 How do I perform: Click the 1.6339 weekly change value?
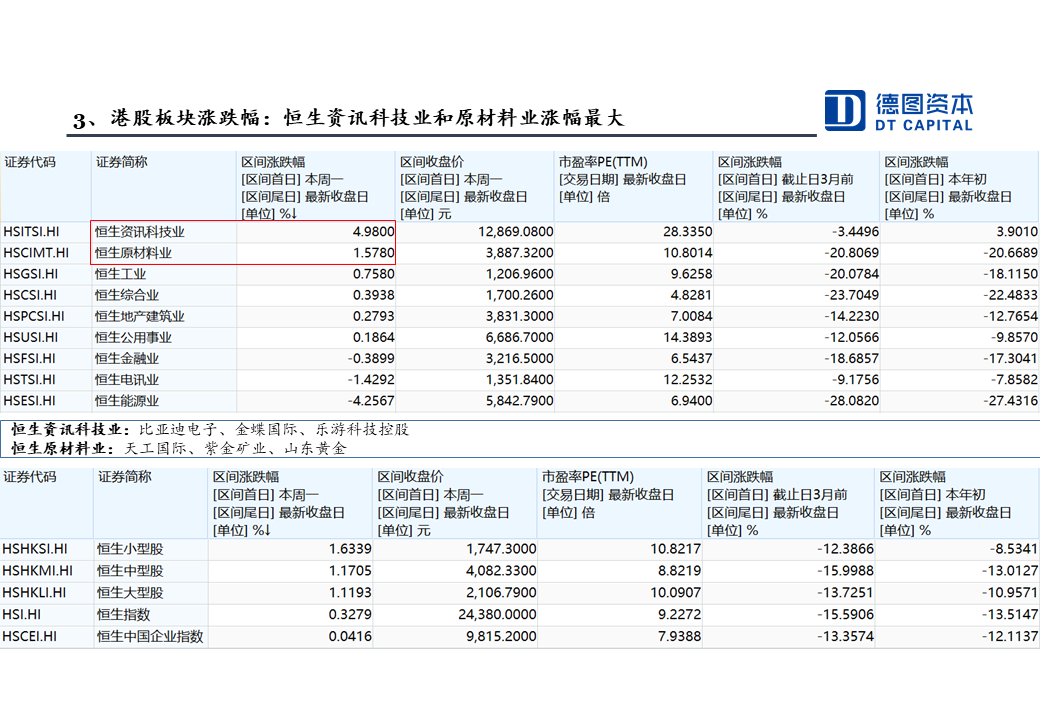(x=350, y=550)
